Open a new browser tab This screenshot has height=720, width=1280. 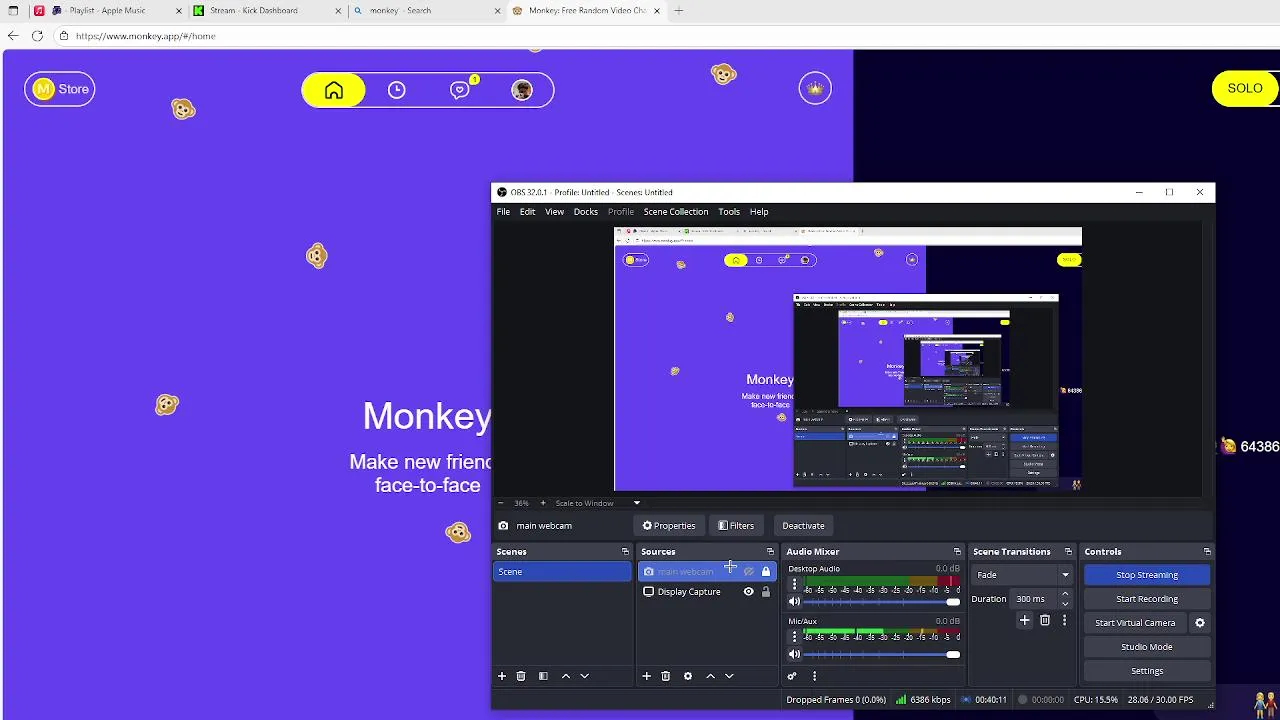coord(679,10)
